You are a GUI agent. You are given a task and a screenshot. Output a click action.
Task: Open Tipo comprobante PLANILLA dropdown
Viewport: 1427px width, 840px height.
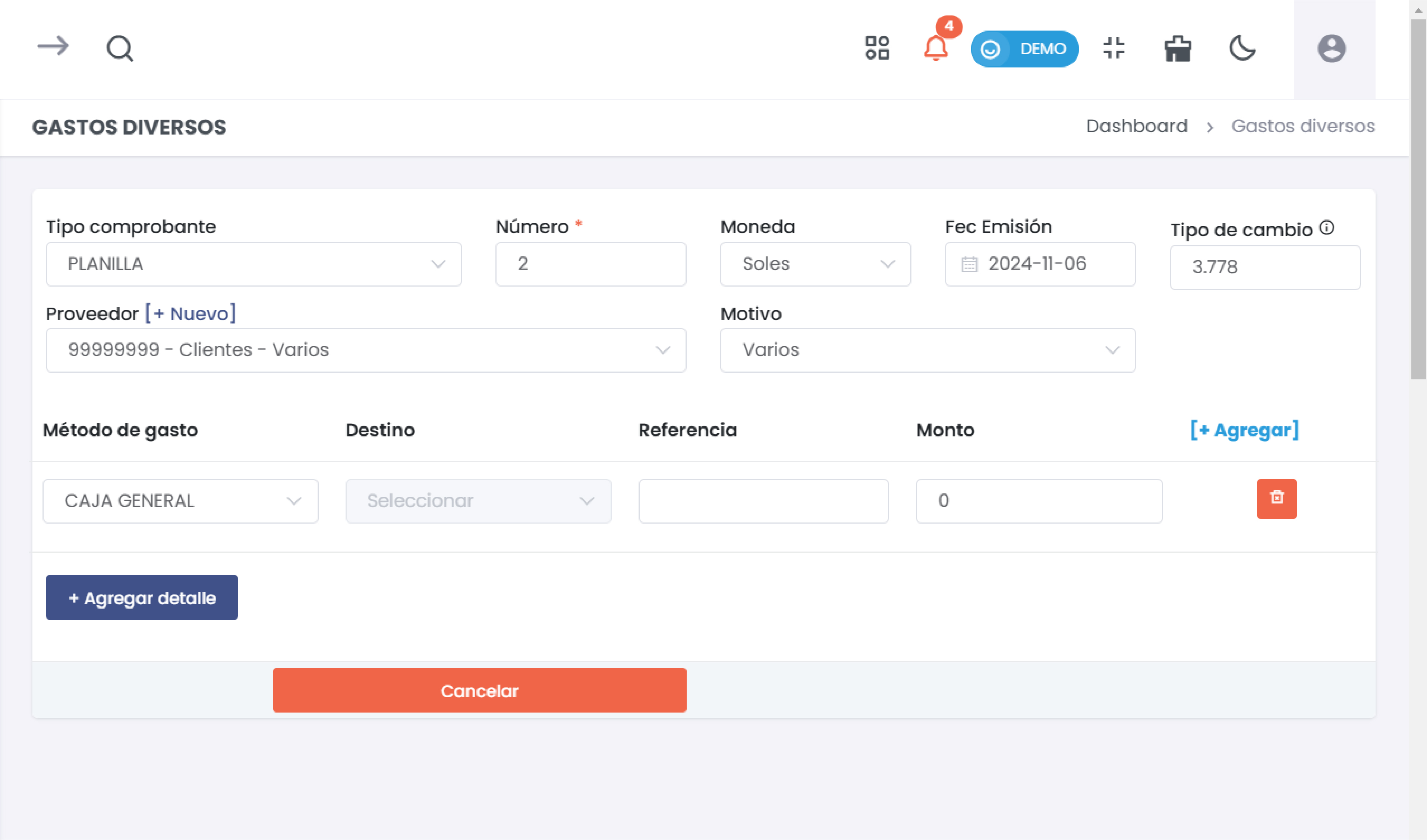(253, 264)
